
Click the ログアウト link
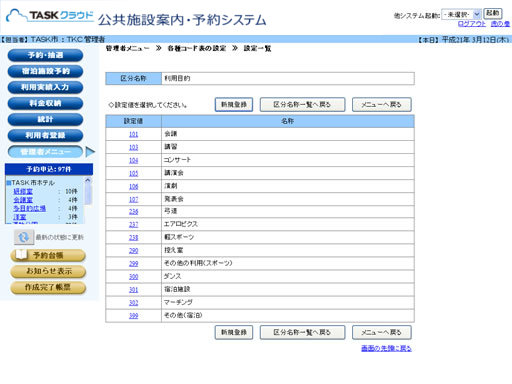[x=472, y=24]
